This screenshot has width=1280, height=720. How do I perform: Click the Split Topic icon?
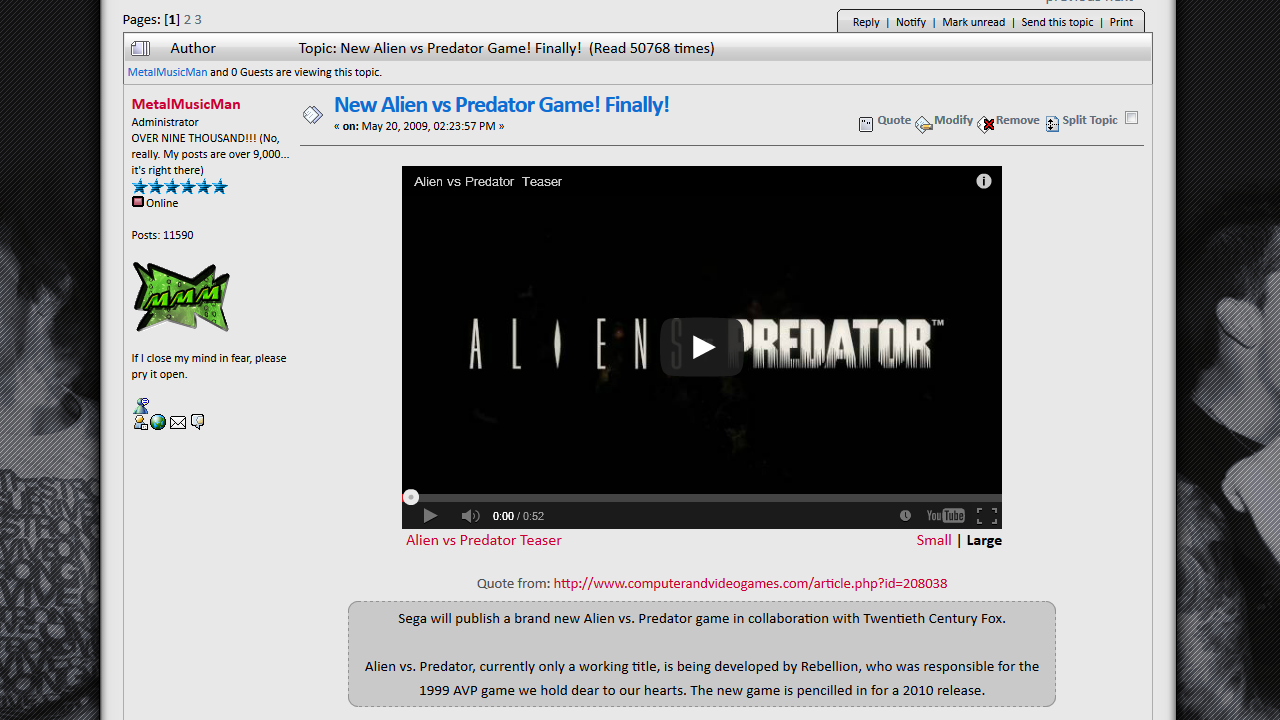[1052, 124]
